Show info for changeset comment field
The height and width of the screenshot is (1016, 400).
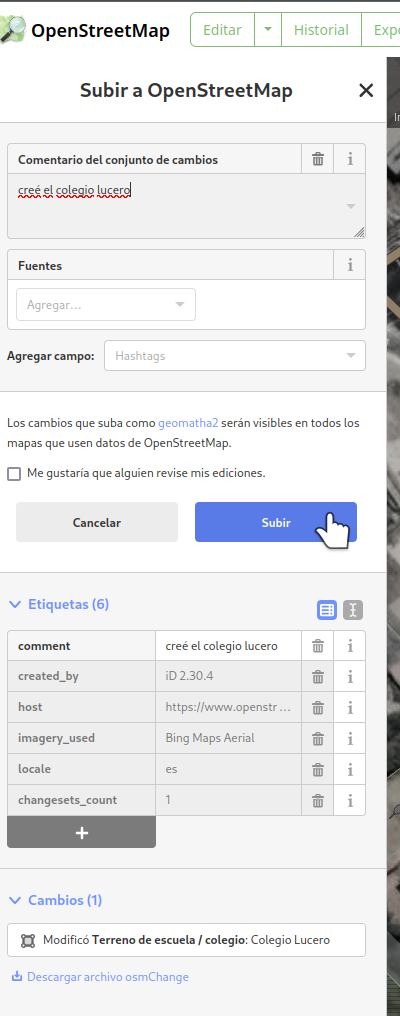tap(350, 159)
